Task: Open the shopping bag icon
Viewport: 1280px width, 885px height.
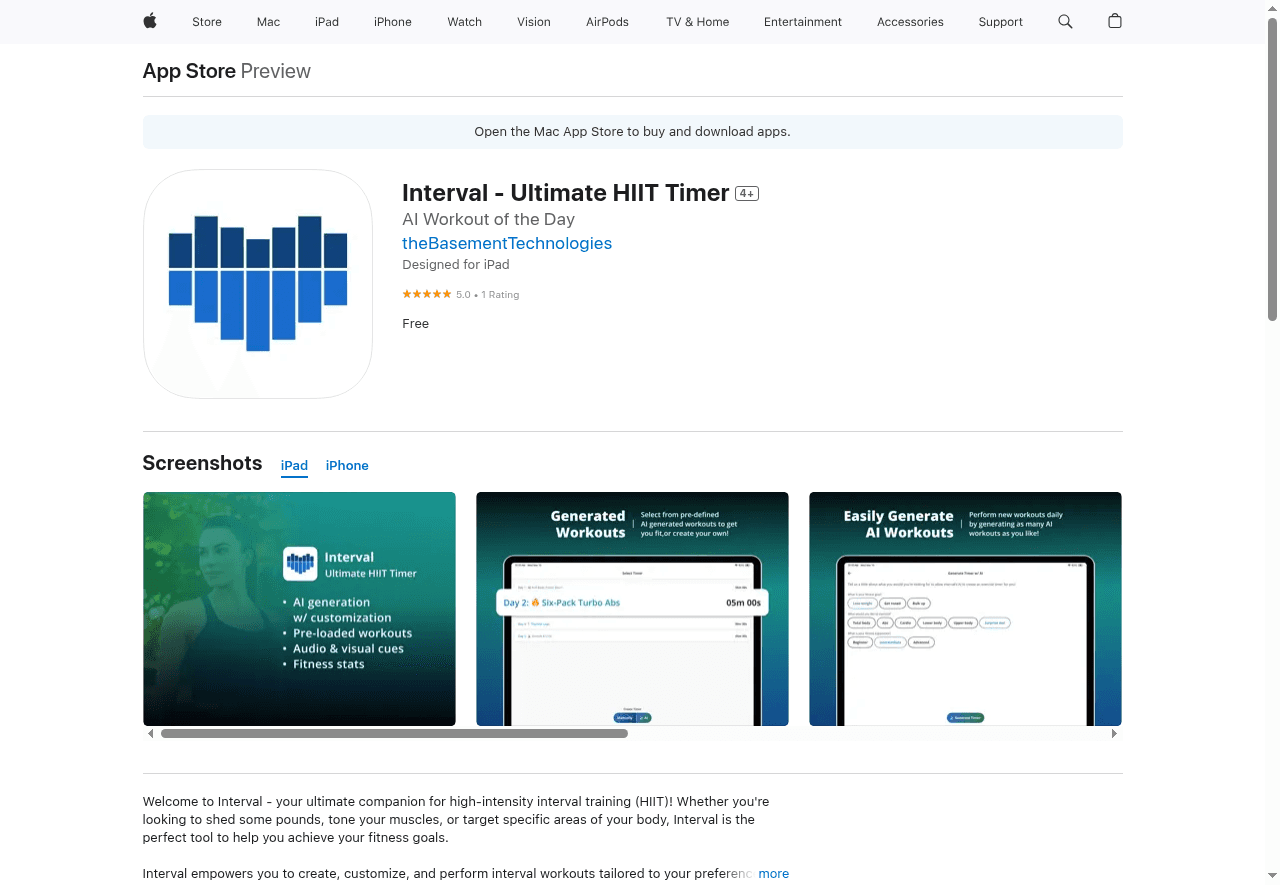Action: coord(1115,21)
